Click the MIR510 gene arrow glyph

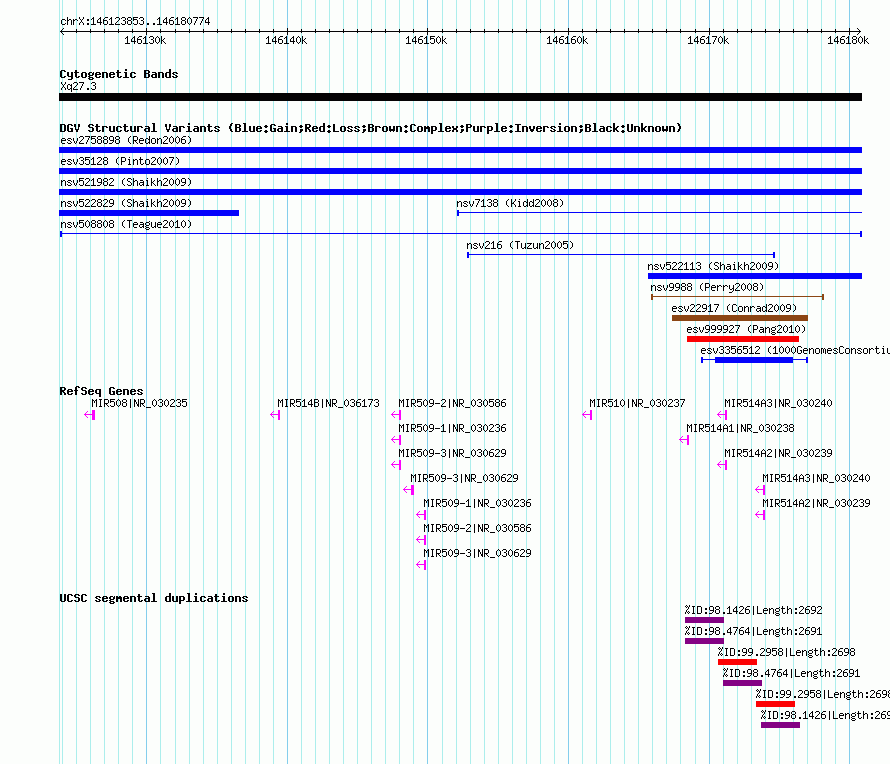[587, 415]
